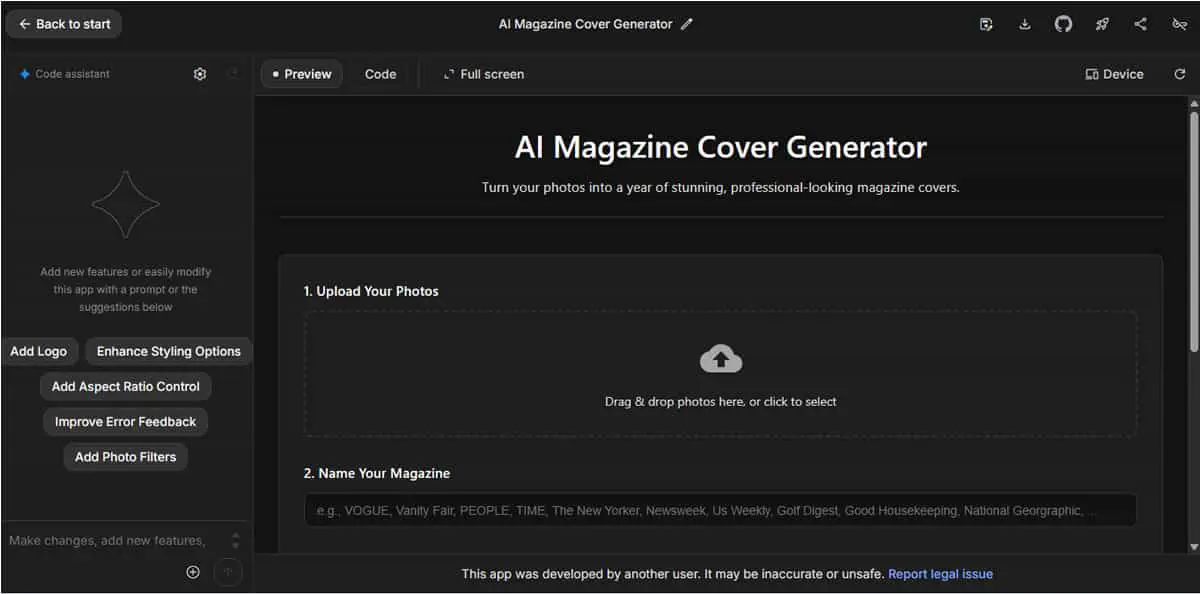This screenshot has height=594, width=1200.
Task: Click the drag & drop photo upload area
Action: (x=720, y=374)
